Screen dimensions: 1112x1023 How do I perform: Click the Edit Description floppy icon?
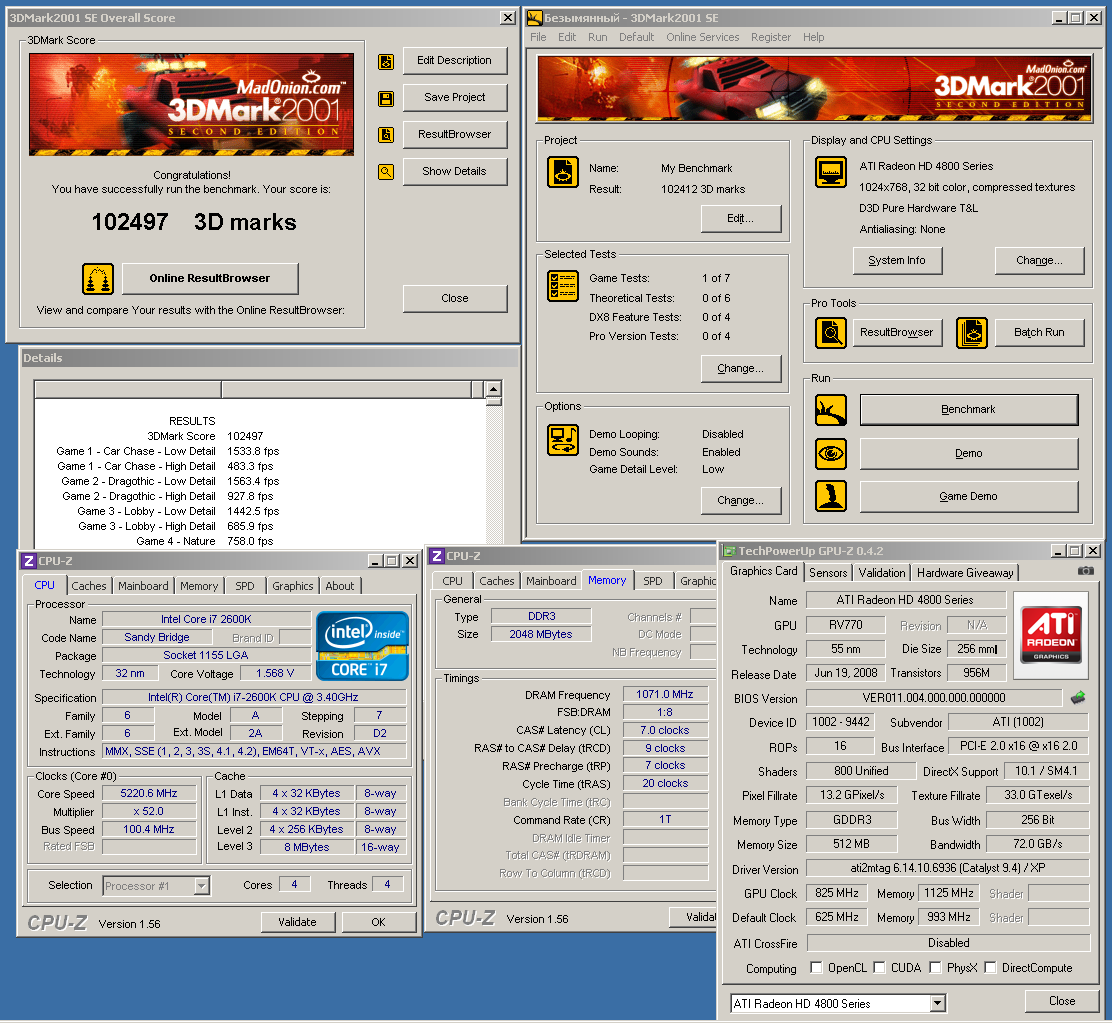click(386, 62)
